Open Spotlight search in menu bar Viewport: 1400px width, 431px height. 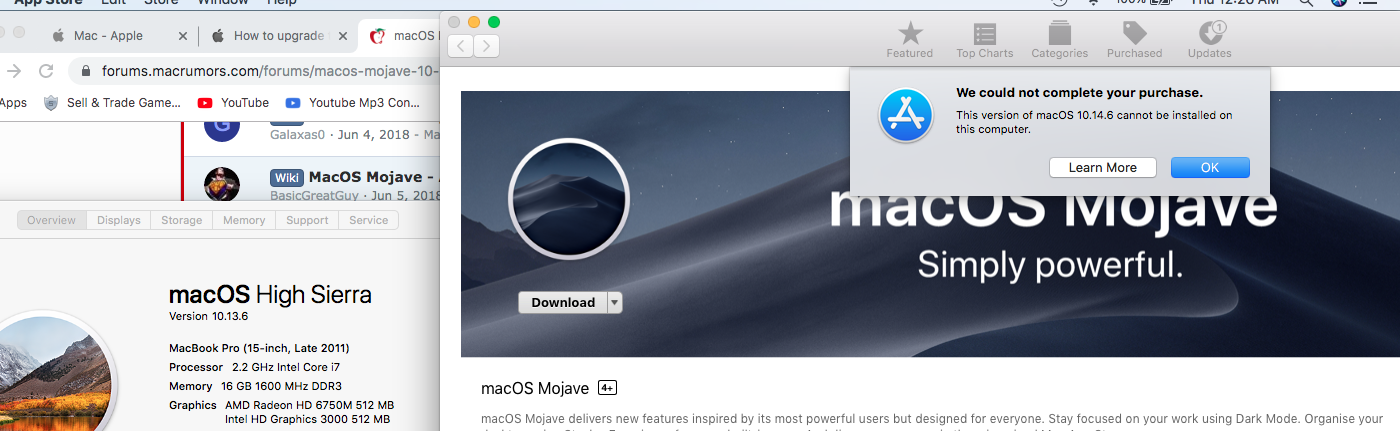(1306, 2)
